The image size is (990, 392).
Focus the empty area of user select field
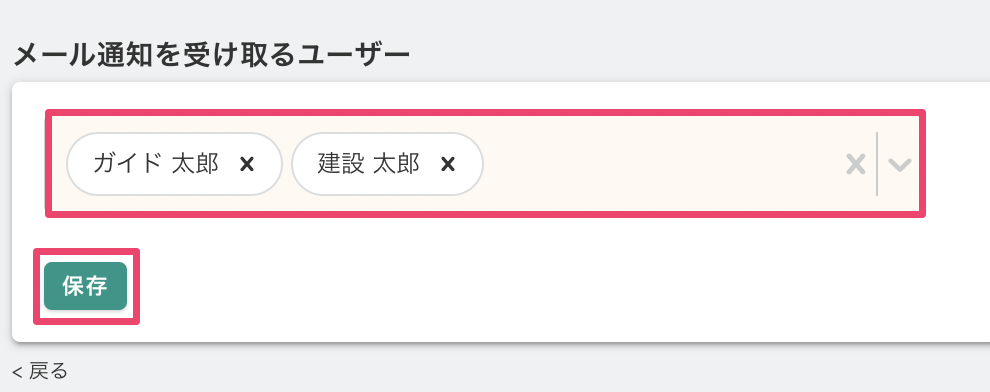coord(663,164)
